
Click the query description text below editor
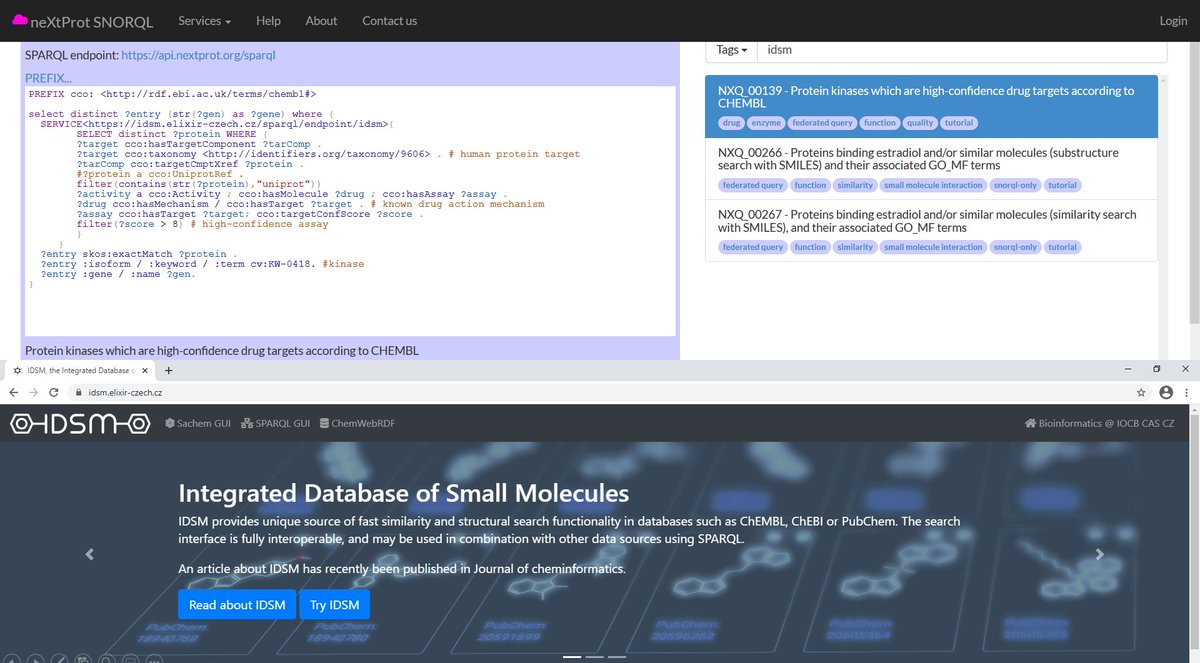(221, 351)
